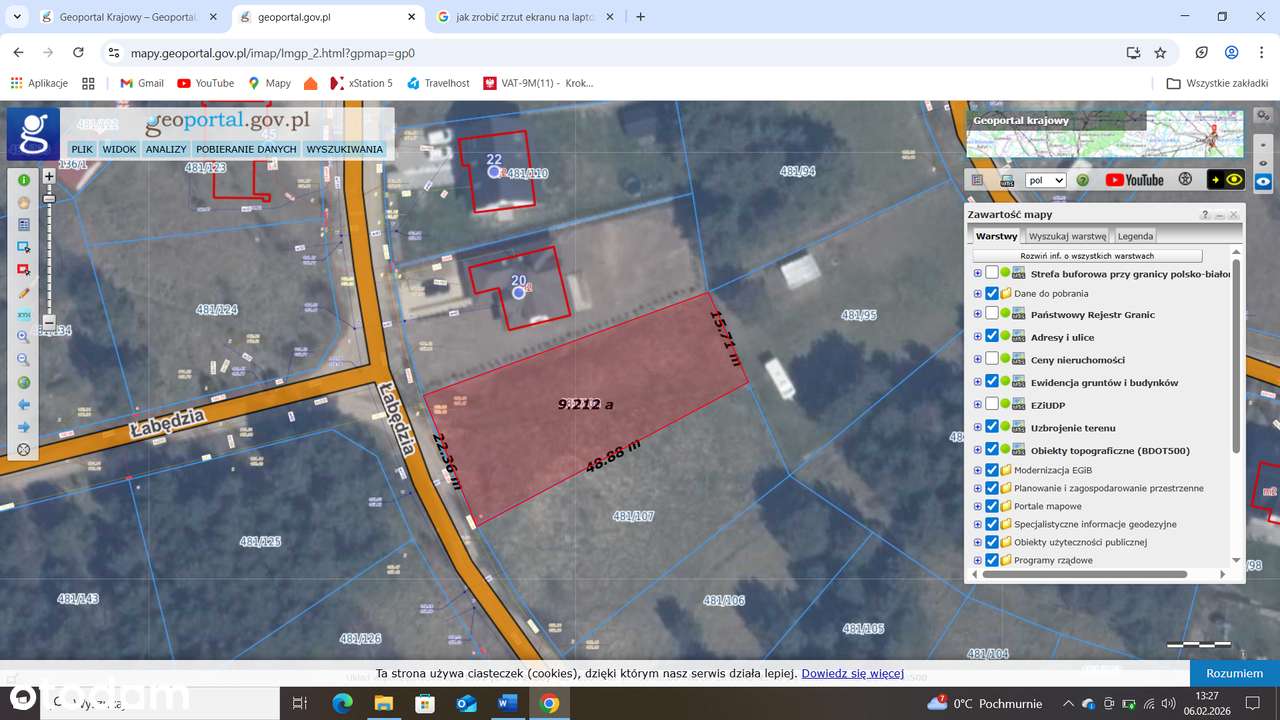Open the pol language dropdown
Viewport: 1280px width, 720px height.
click(x=1046, y=181)
